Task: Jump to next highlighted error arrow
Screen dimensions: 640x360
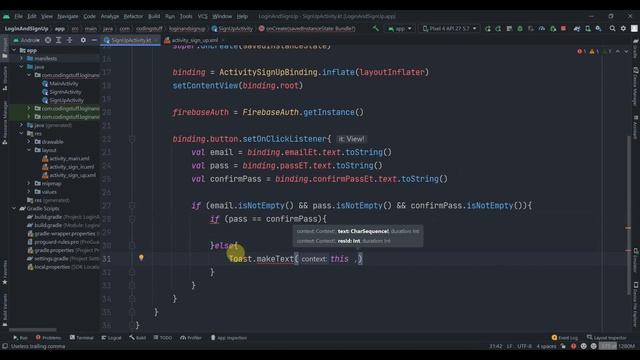Action: [626, 51]
